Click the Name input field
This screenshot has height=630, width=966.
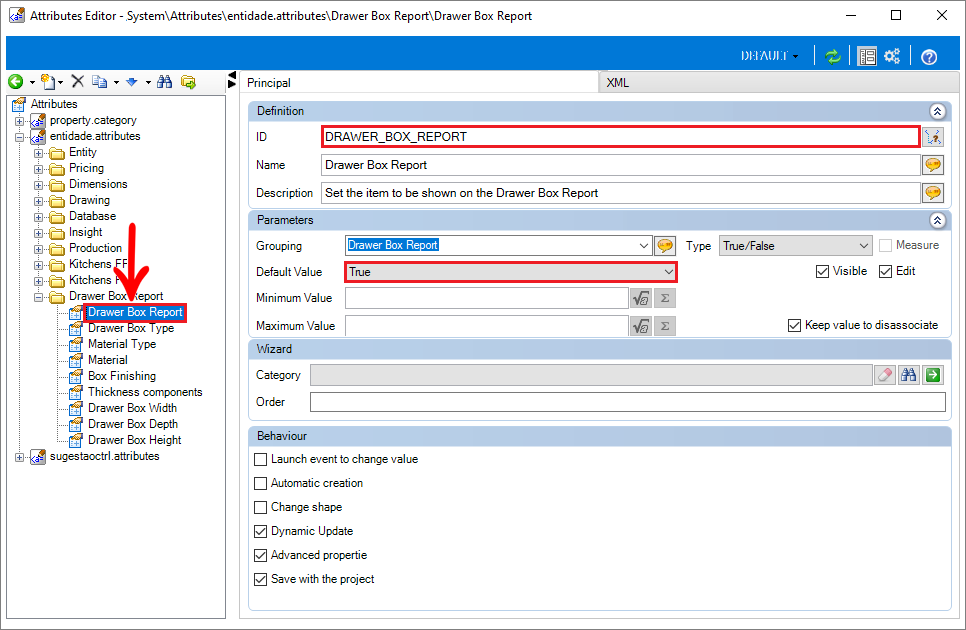pyautogui.click(x=620, y=165)
